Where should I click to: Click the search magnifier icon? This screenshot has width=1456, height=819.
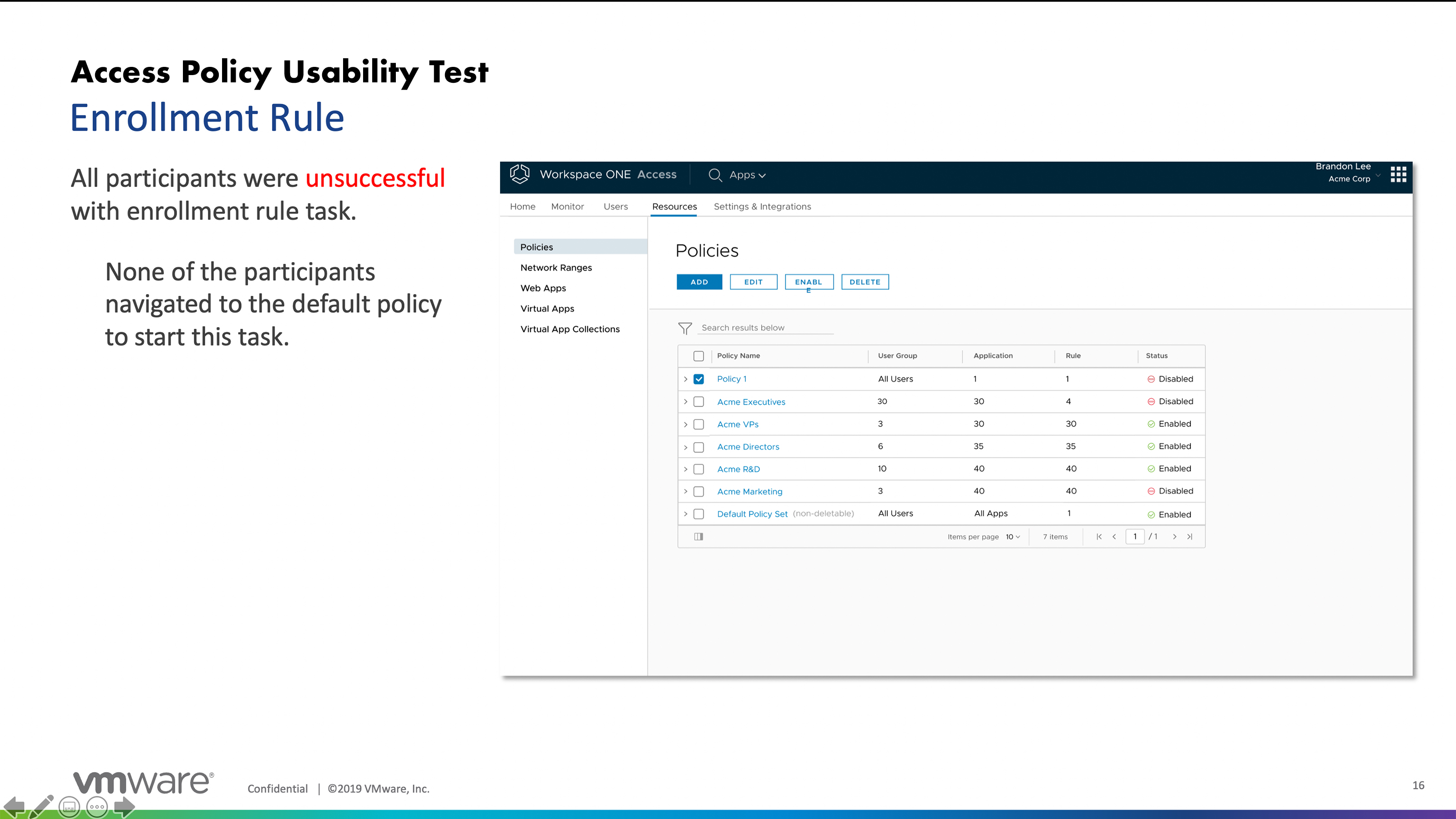715,175
